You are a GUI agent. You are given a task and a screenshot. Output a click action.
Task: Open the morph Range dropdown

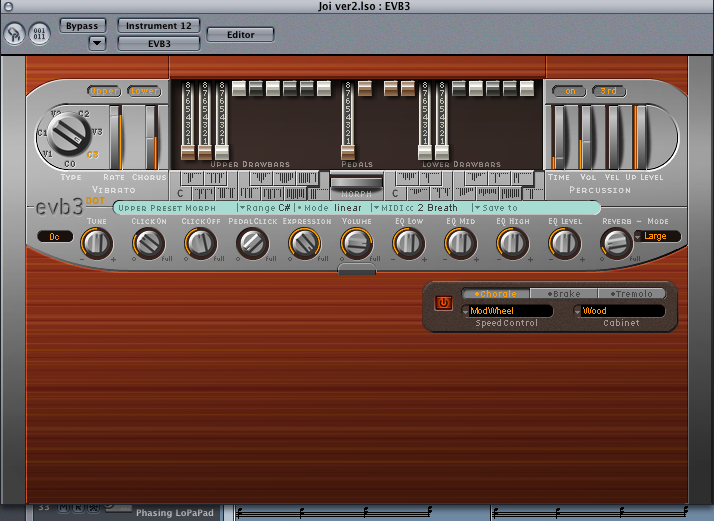[265, 208]
